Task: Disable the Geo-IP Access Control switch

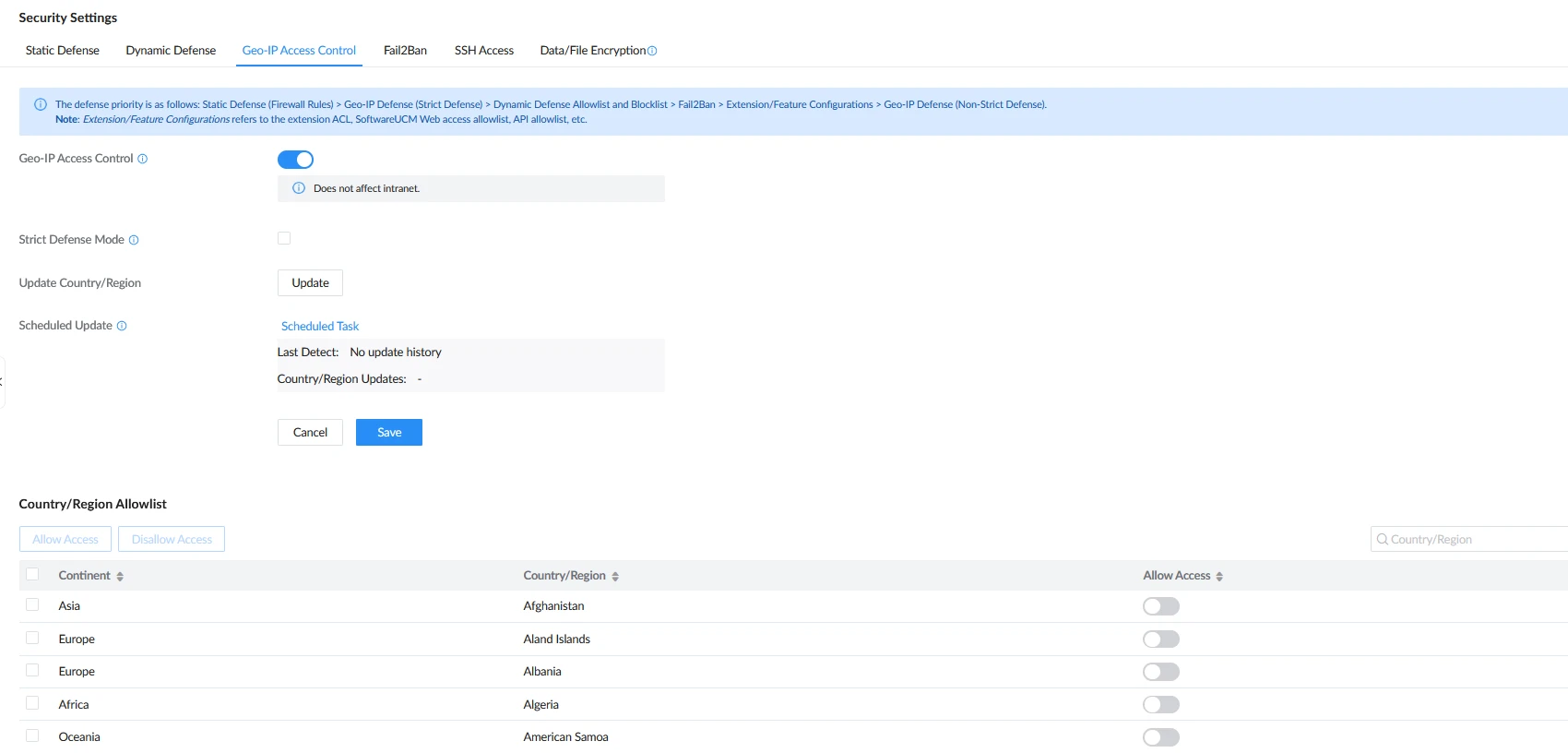Action: click(295, 160)
